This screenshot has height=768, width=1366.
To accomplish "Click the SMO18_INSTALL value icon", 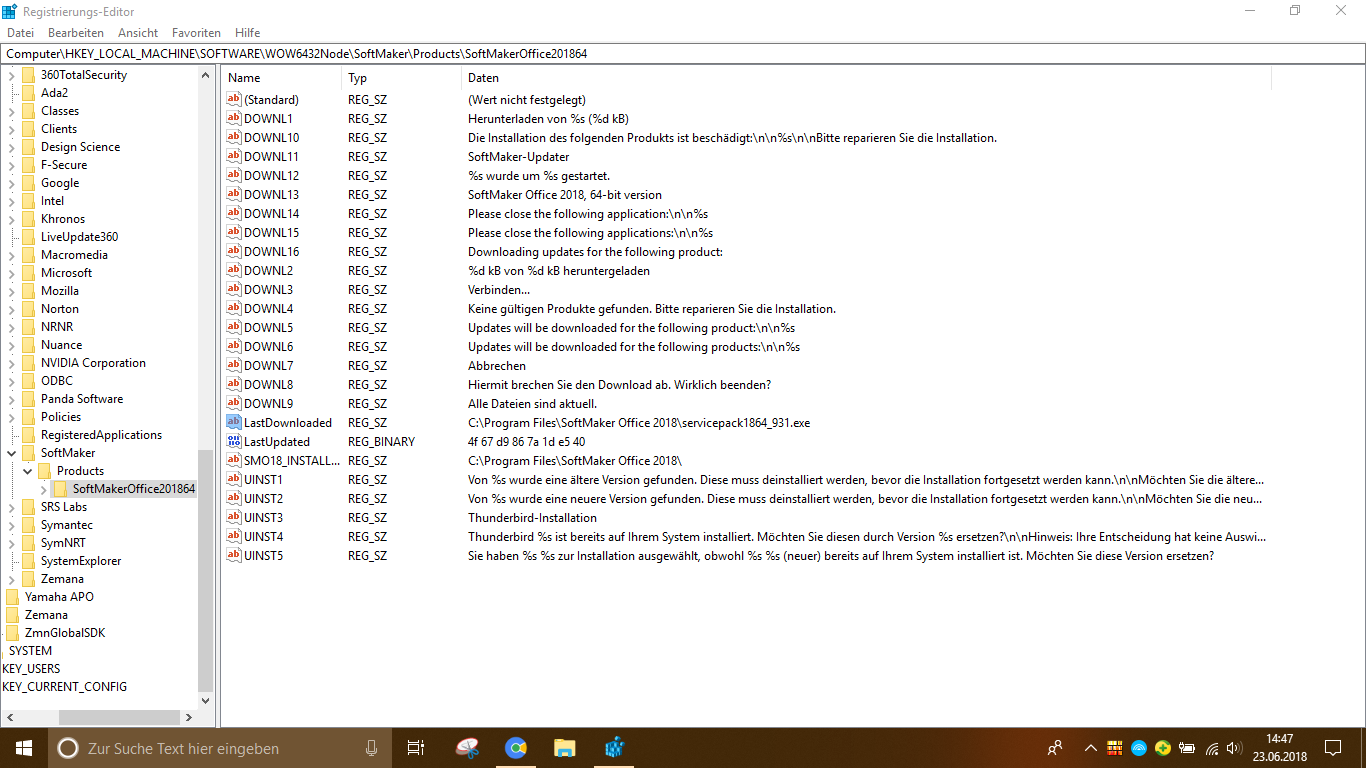I will tap(234, 460).
